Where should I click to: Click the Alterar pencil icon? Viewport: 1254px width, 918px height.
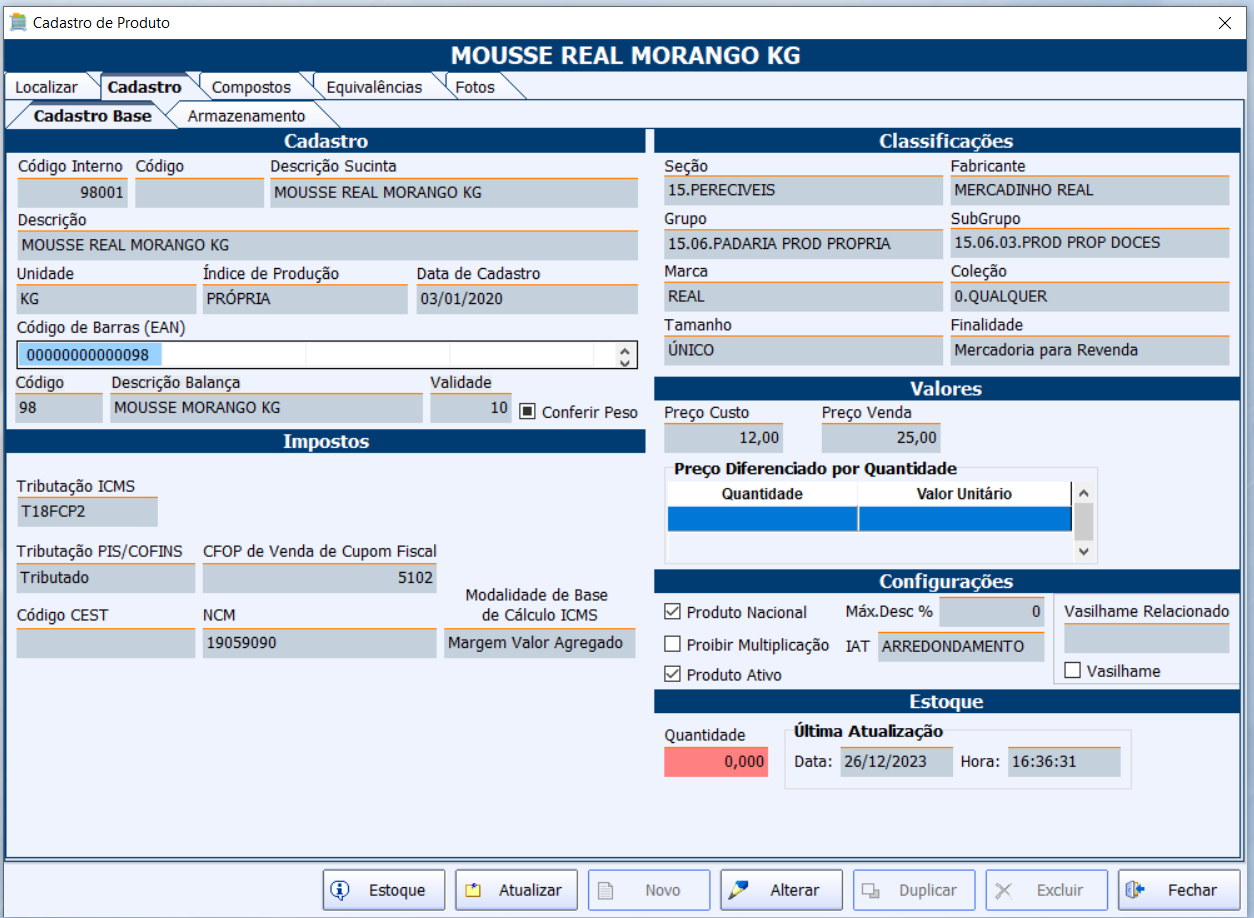(739, 890)
